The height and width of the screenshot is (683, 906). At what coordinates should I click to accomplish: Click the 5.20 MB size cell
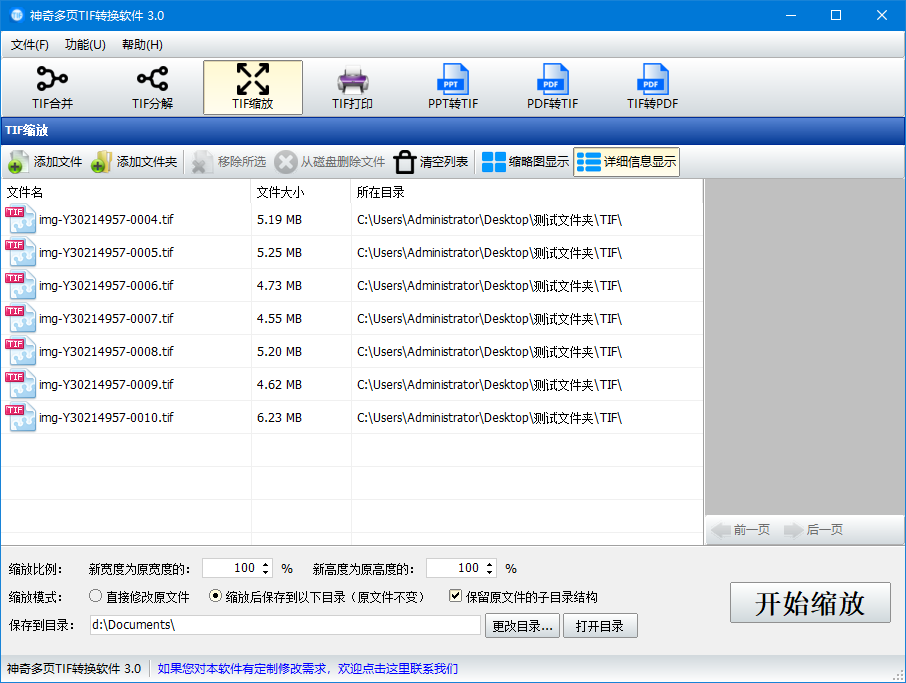(x=279, y=351)
